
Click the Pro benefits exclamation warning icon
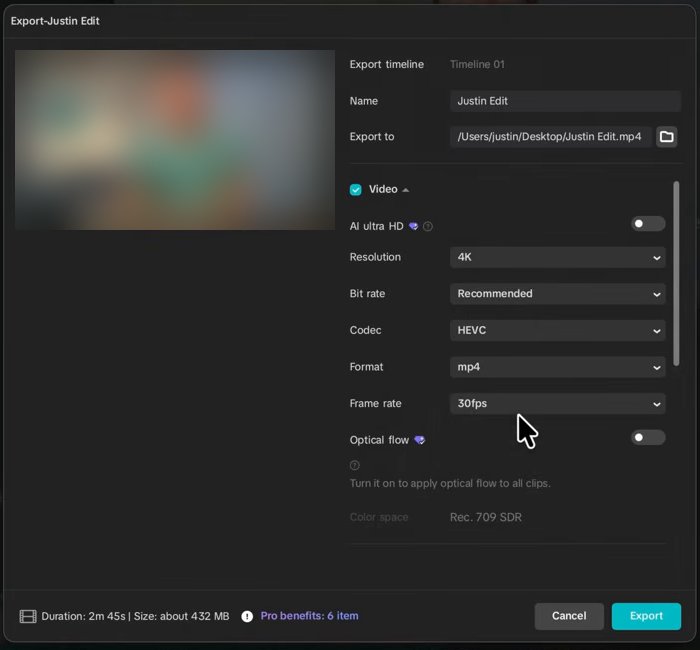coord(247,616)
